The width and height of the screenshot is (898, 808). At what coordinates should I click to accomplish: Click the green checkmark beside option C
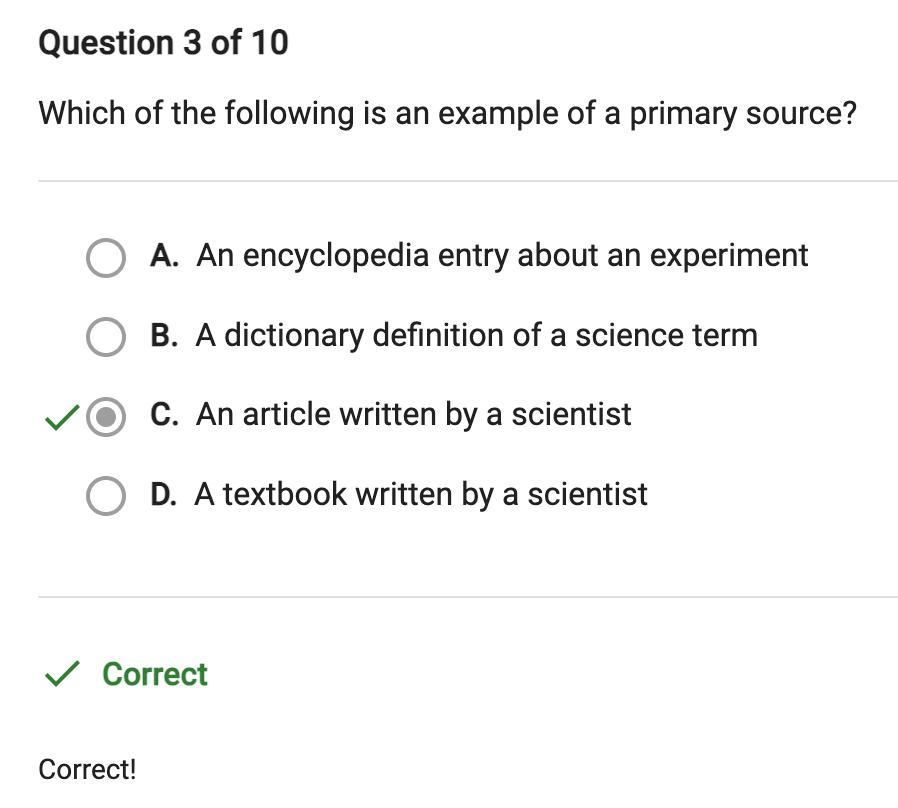pyautogui.click(x=61, y=418)
